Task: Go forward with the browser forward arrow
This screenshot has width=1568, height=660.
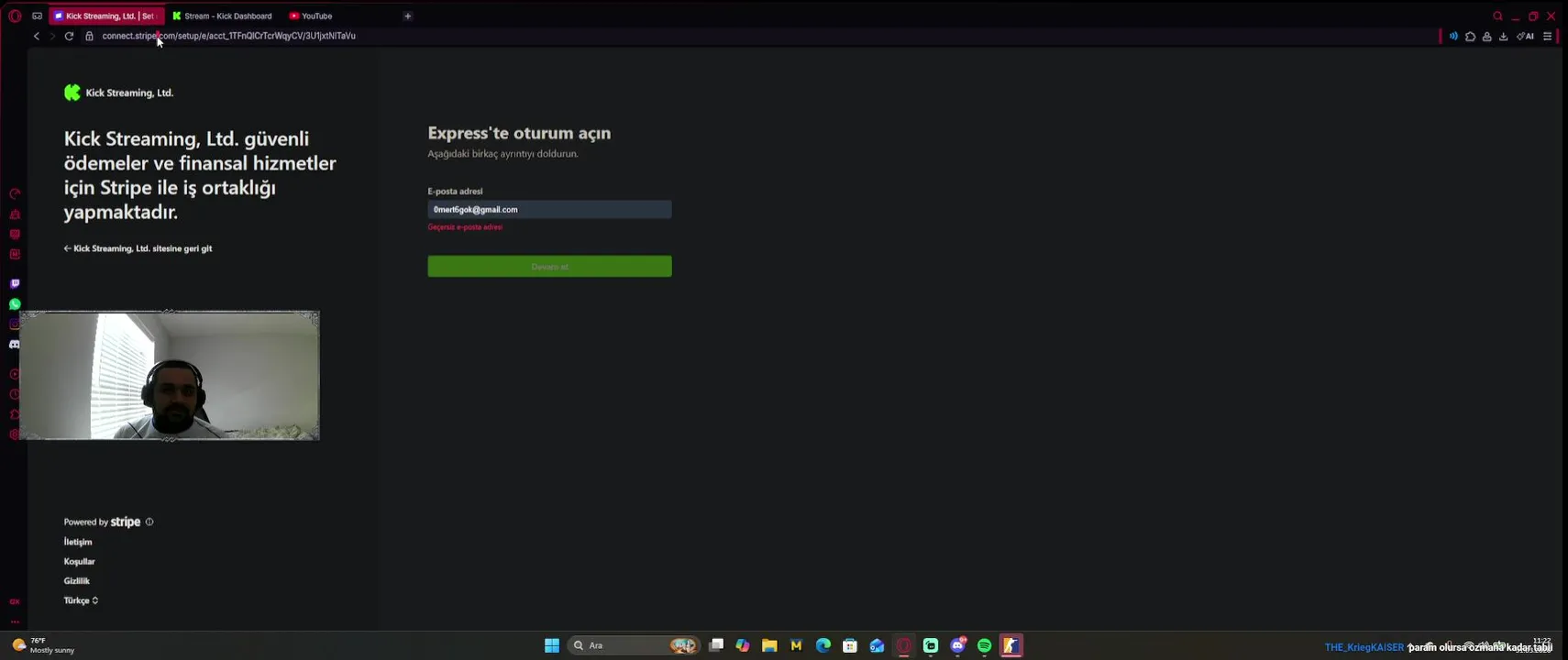Action: (52, 36)
